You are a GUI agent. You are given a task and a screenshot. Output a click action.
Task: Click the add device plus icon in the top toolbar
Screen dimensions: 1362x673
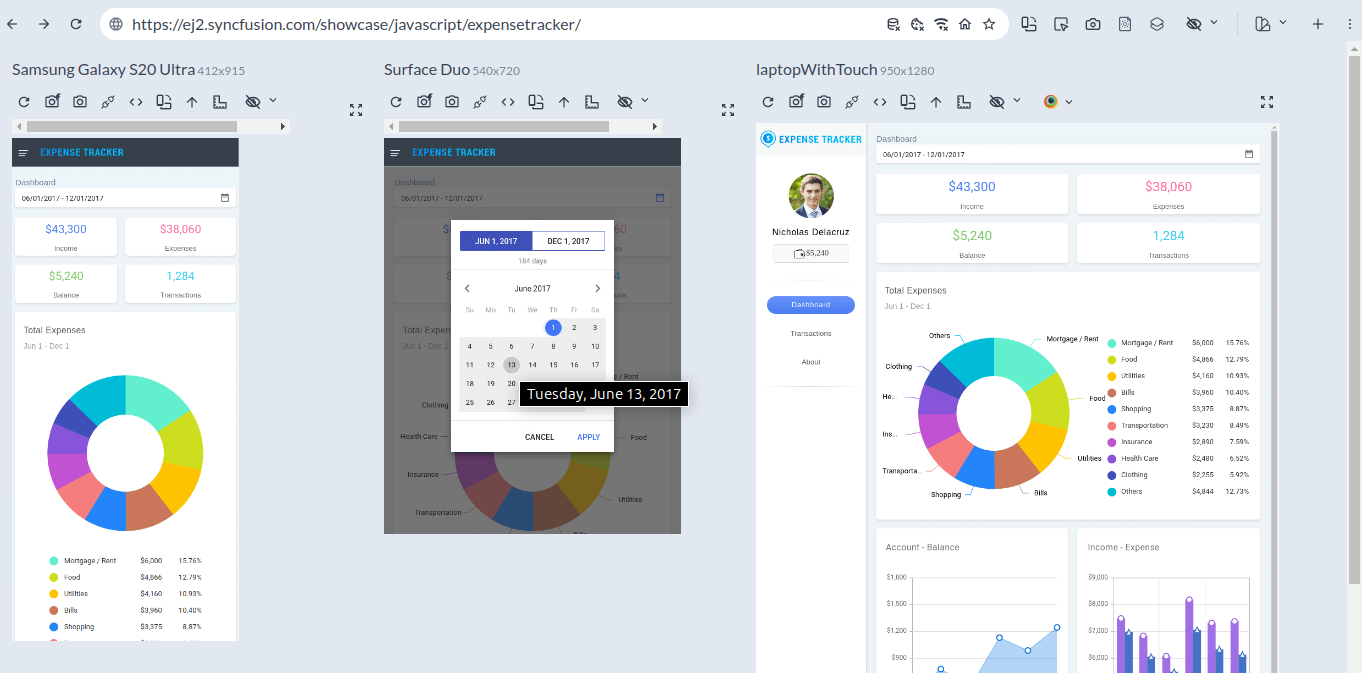pos(1318,24)
